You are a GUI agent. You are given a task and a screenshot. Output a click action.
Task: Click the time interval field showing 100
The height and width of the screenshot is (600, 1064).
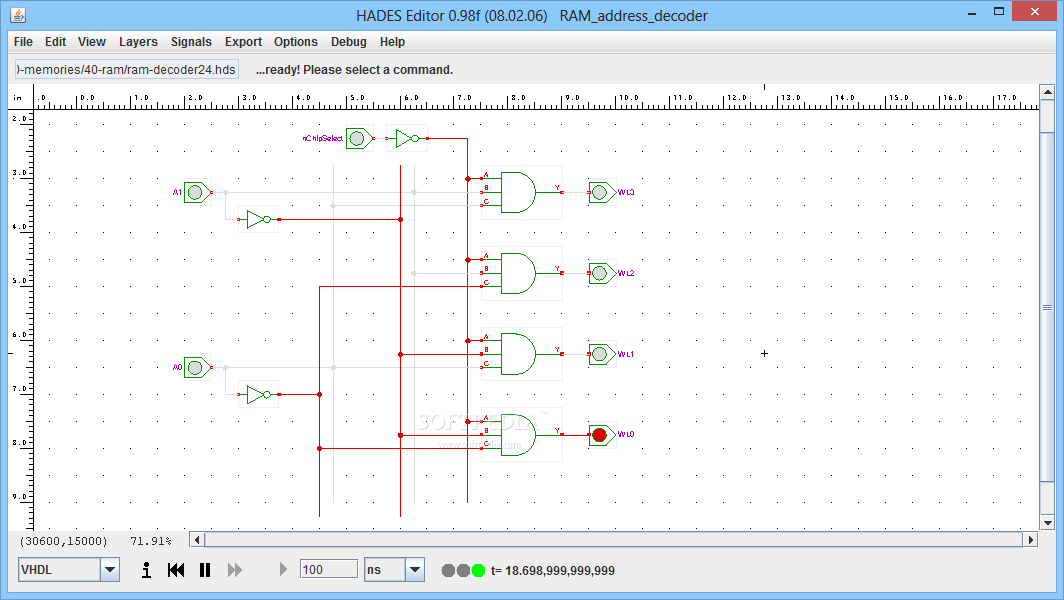328,569
